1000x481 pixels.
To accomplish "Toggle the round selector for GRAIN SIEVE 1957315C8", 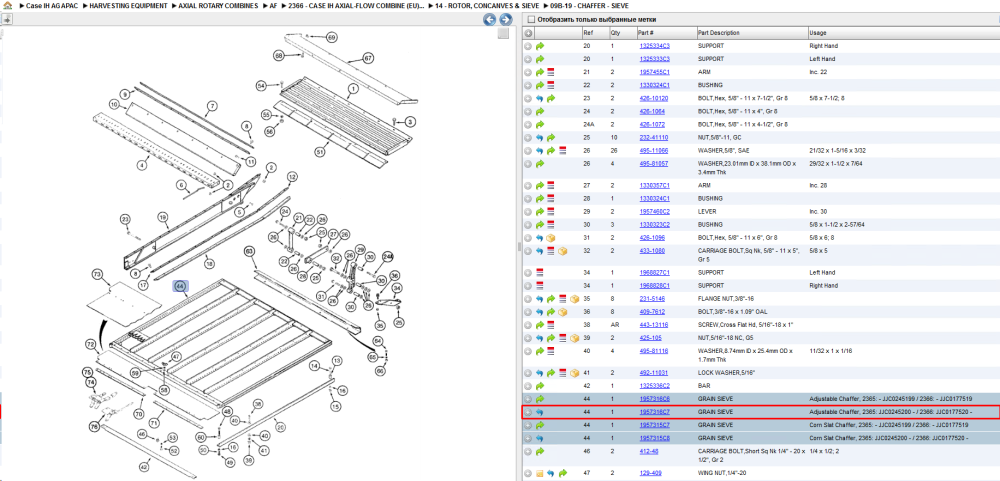I will click(528, 438).
